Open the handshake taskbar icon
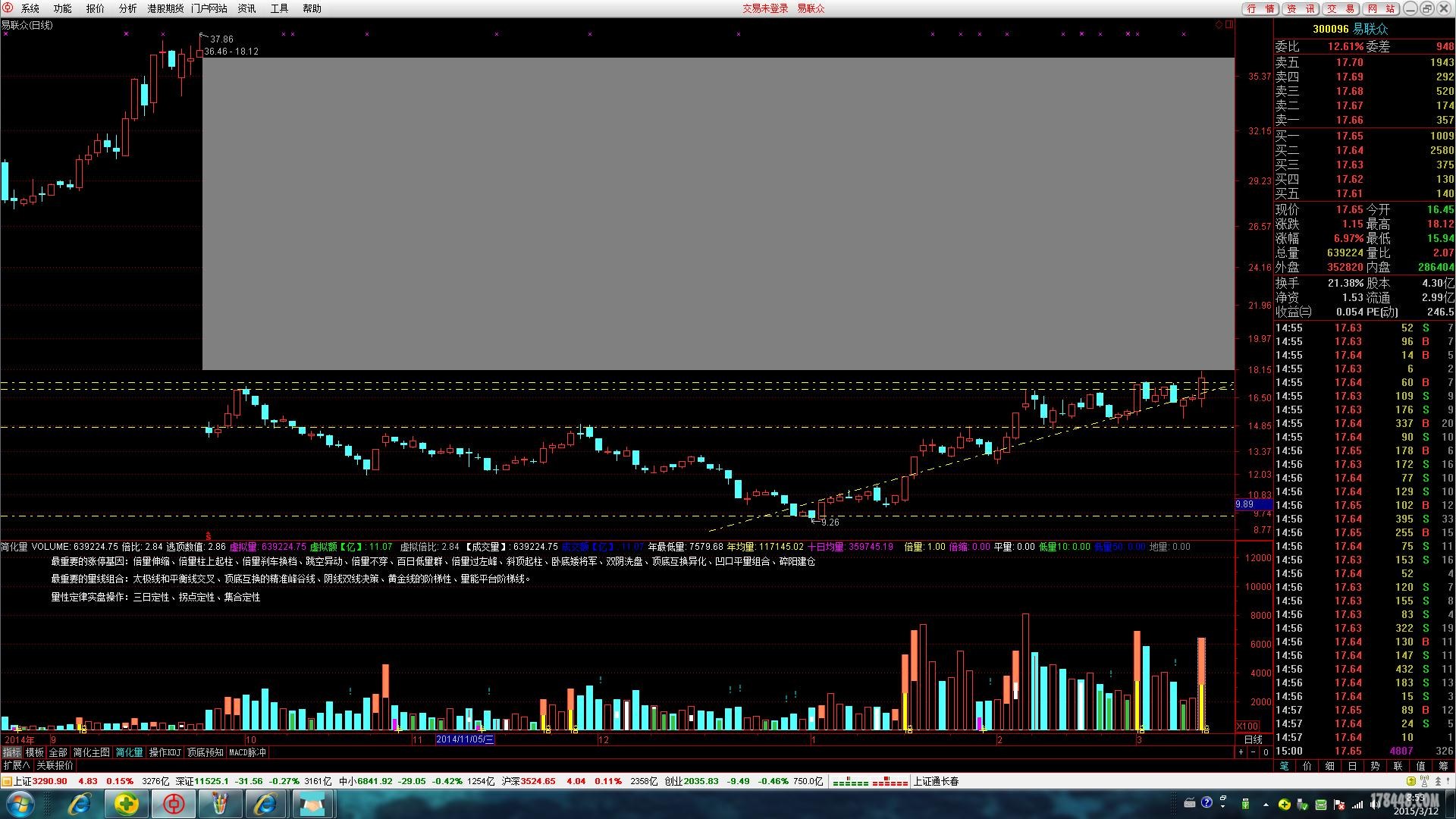This screenshot has width=1456, height=819. (x=313, y=804)
